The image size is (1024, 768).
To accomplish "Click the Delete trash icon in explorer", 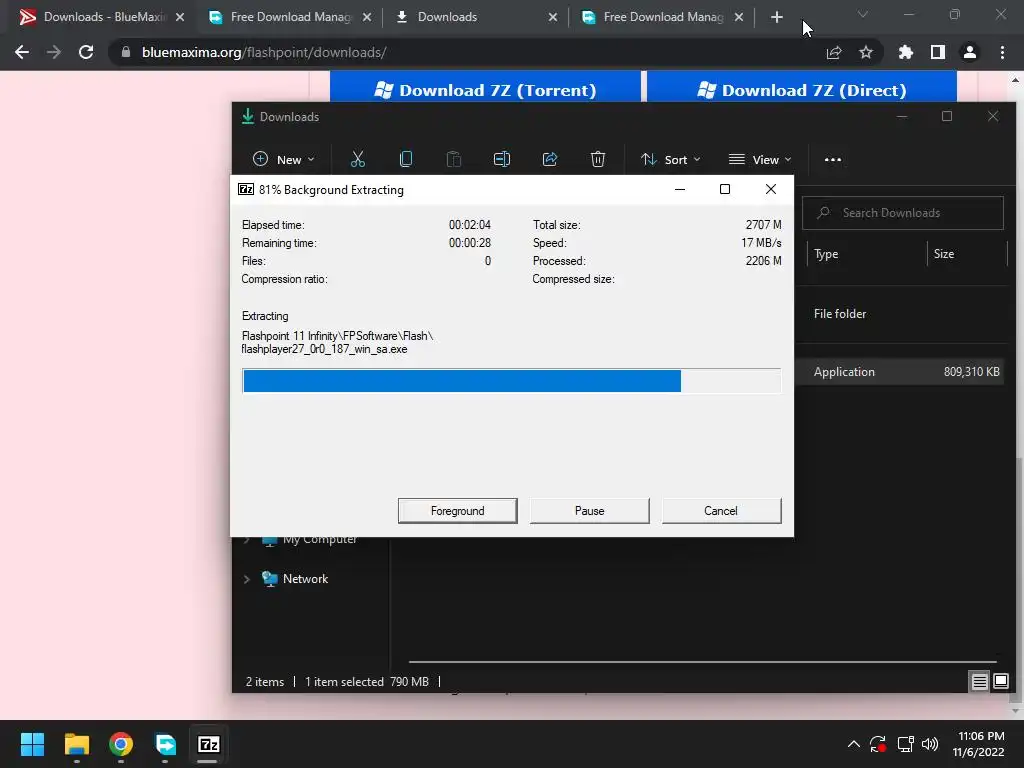I will coord(598,159).
